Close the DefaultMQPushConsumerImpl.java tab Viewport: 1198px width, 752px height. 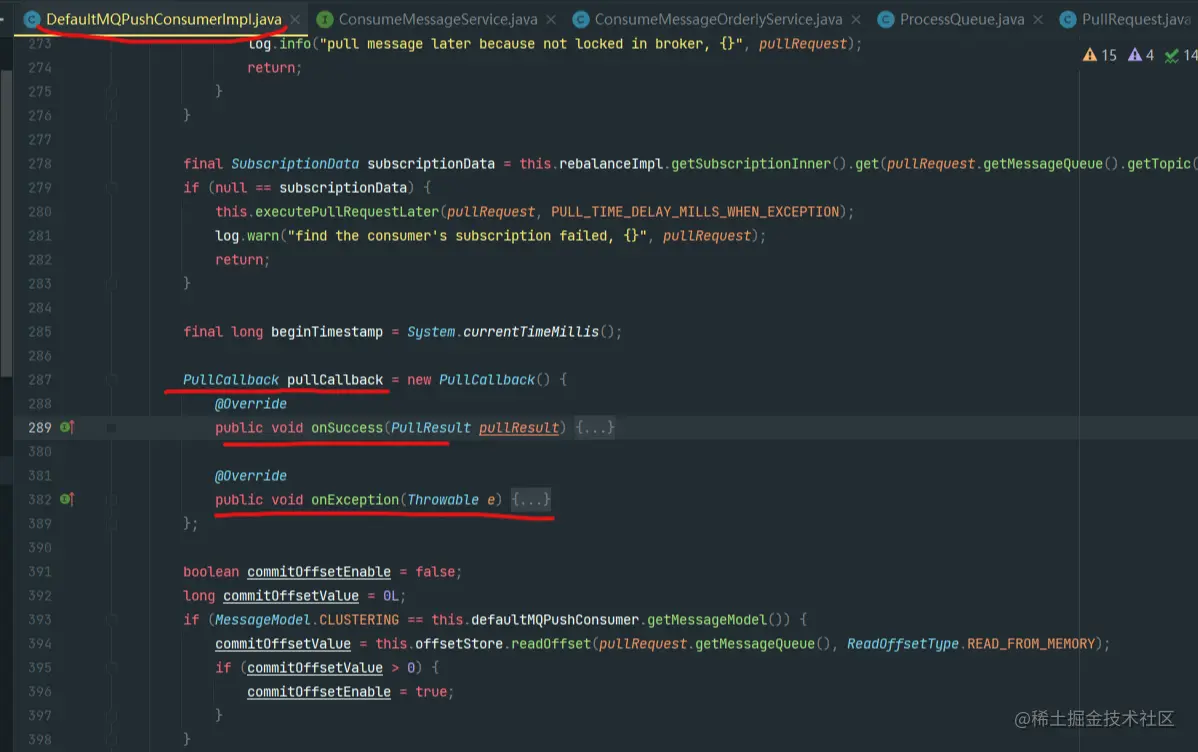click(x=295, y=20)
